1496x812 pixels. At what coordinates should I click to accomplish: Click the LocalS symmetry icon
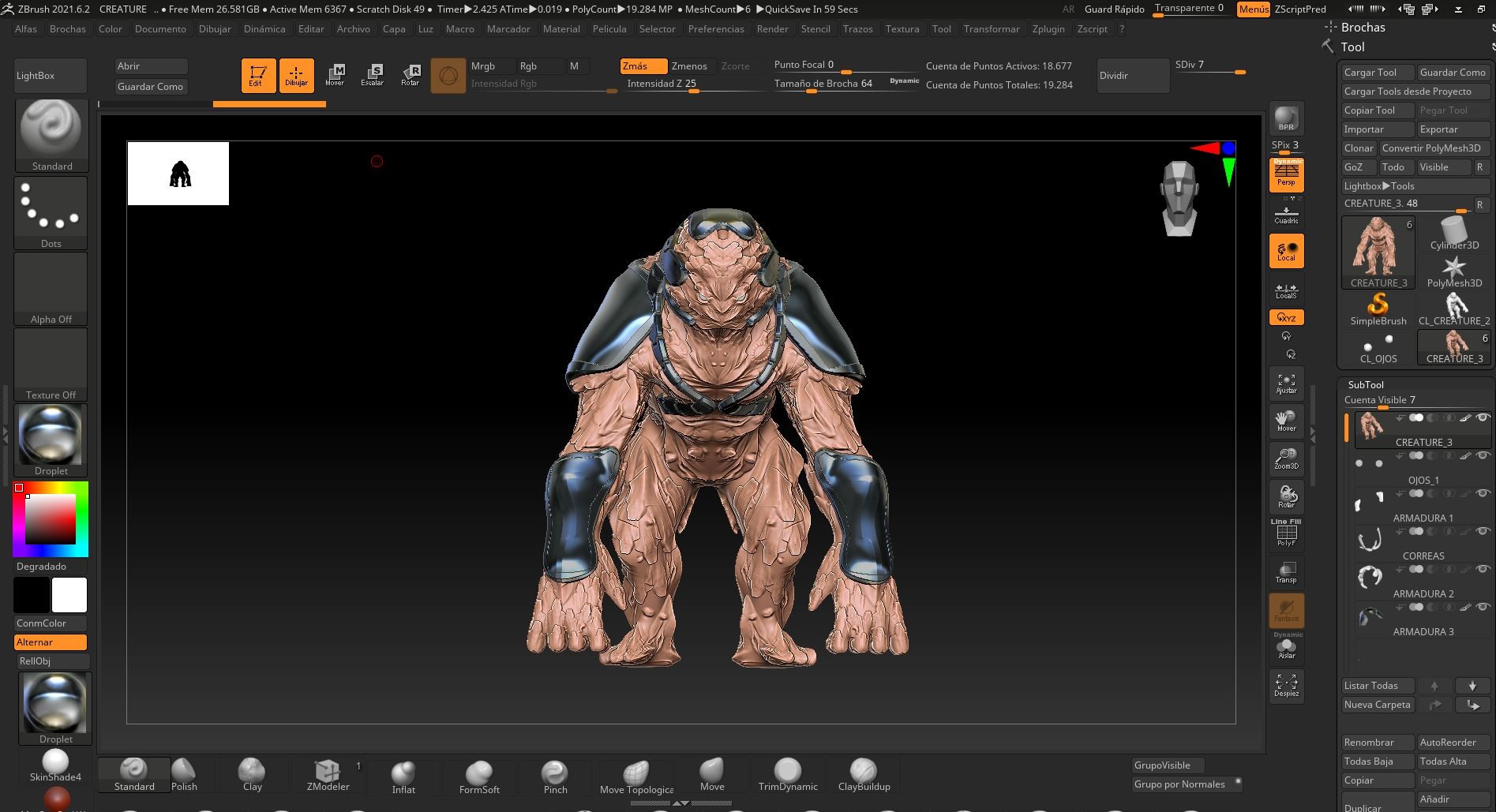(1286, 290)
